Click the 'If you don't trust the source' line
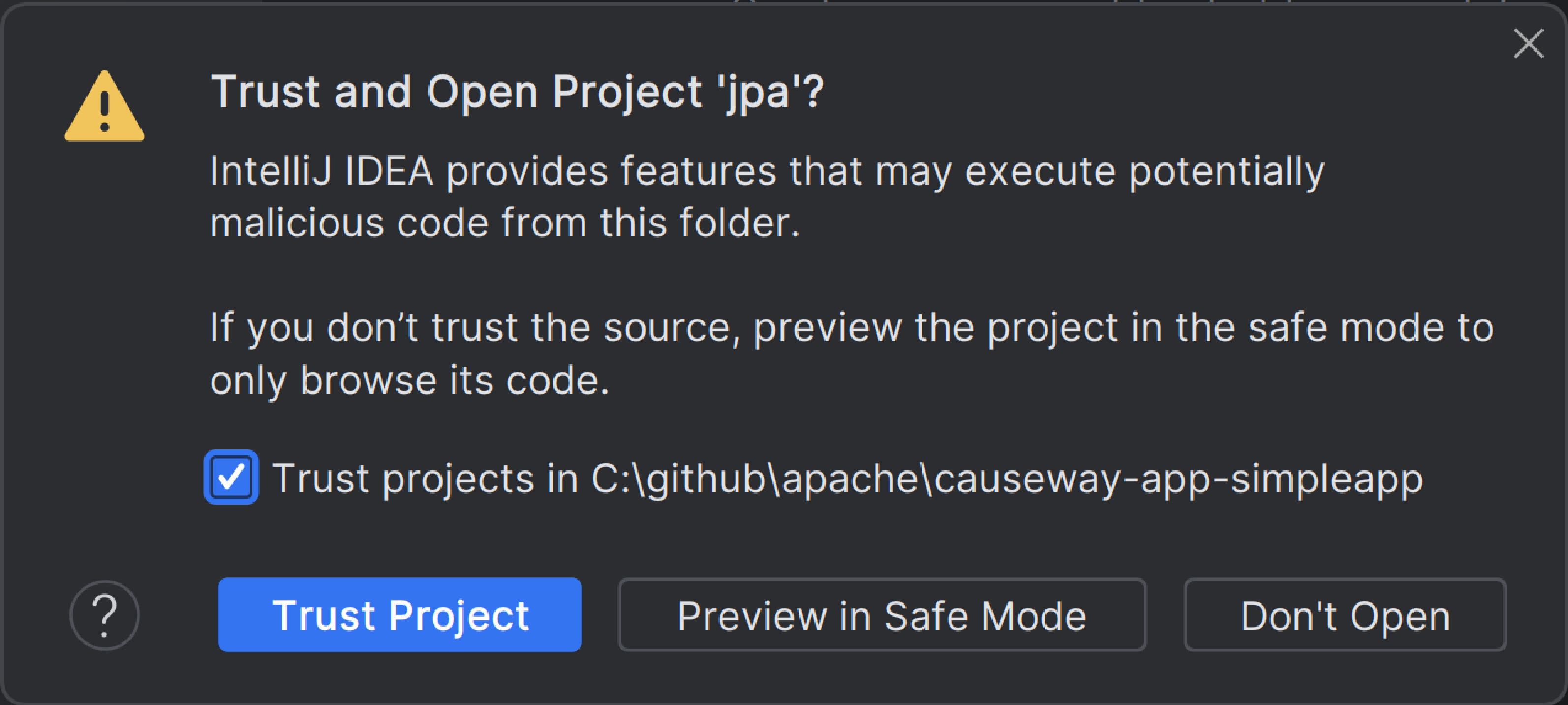This screenshot has height=705, width=1568. pos(851,328)
